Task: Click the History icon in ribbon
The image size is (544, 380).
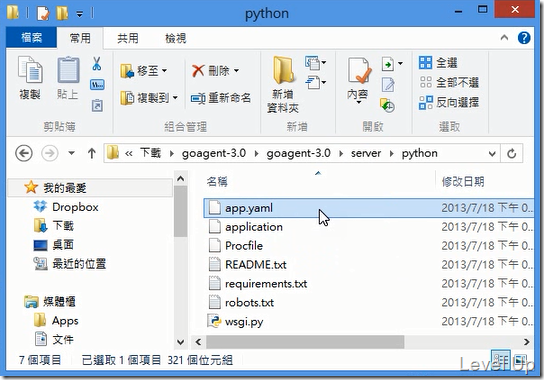Action: point(387,105)
